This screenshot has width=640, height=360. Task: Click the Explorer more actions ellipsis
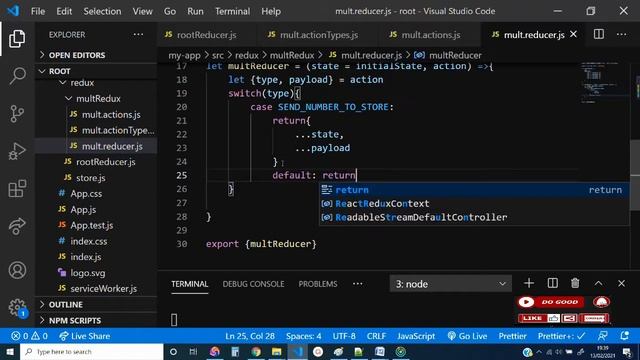click(x=138, y=35)
